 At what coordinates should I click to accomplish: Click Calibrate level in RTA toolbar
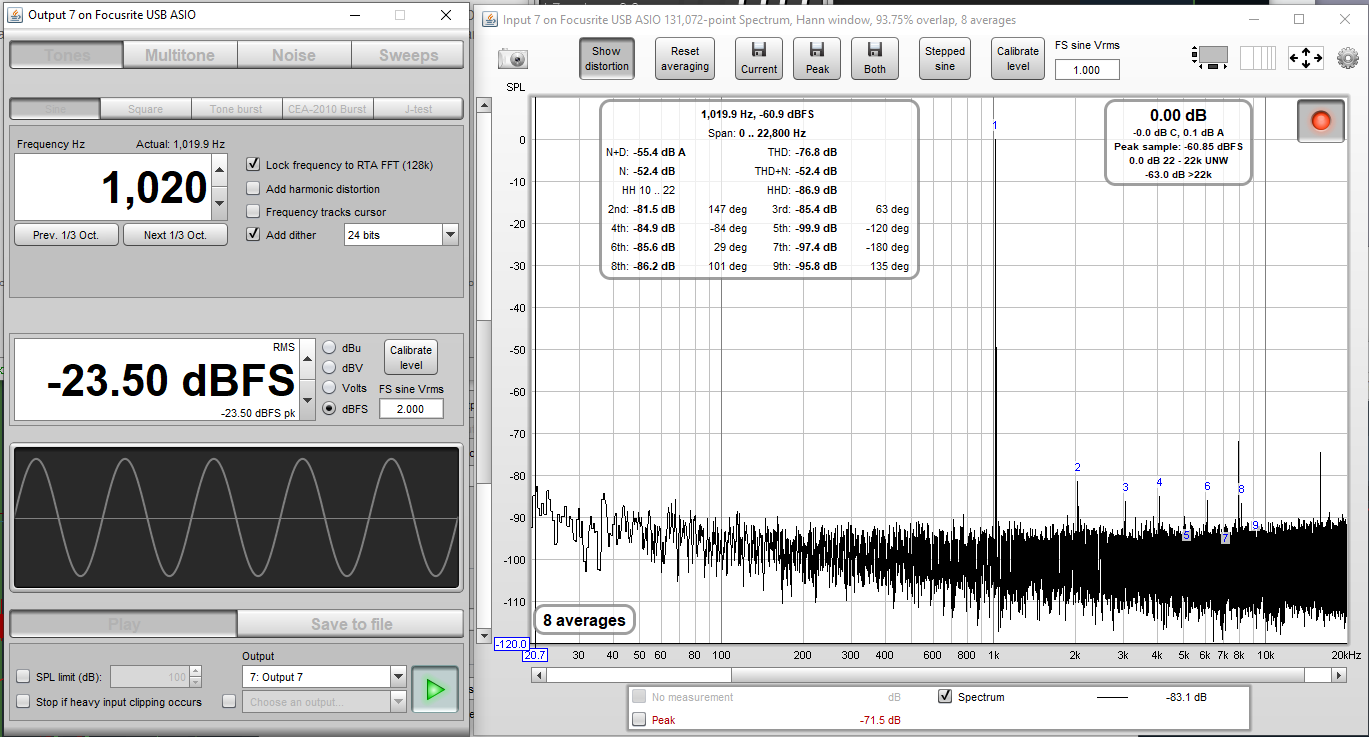coord(1018,59)
